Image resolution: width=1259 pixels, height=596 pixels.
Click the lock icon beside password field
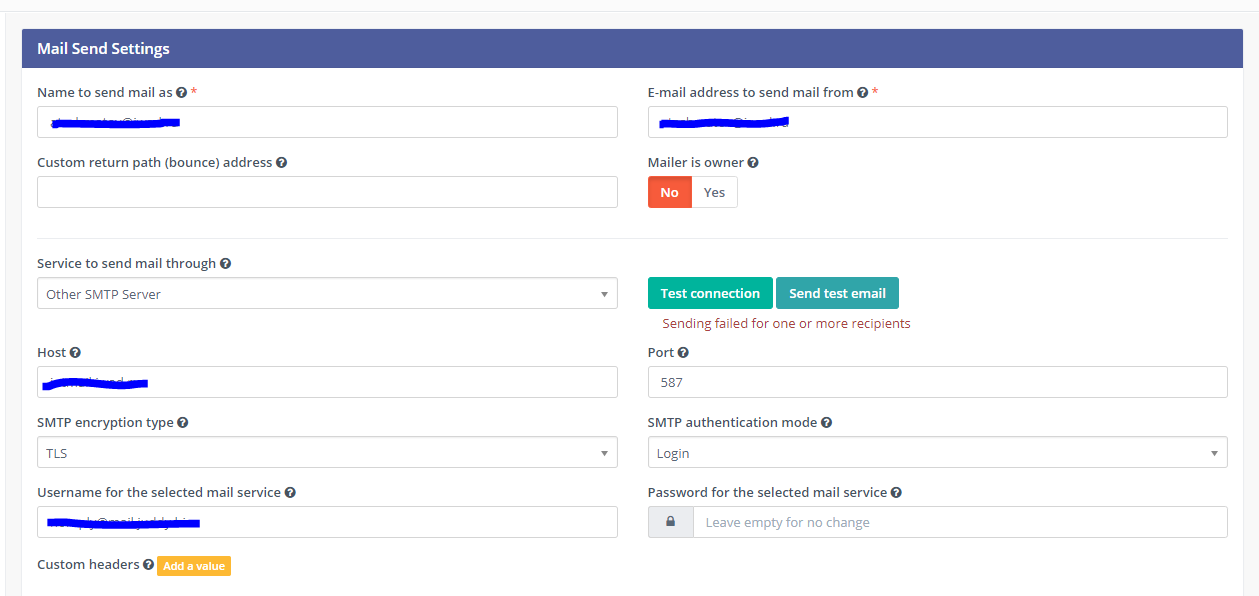click(670, 522)
